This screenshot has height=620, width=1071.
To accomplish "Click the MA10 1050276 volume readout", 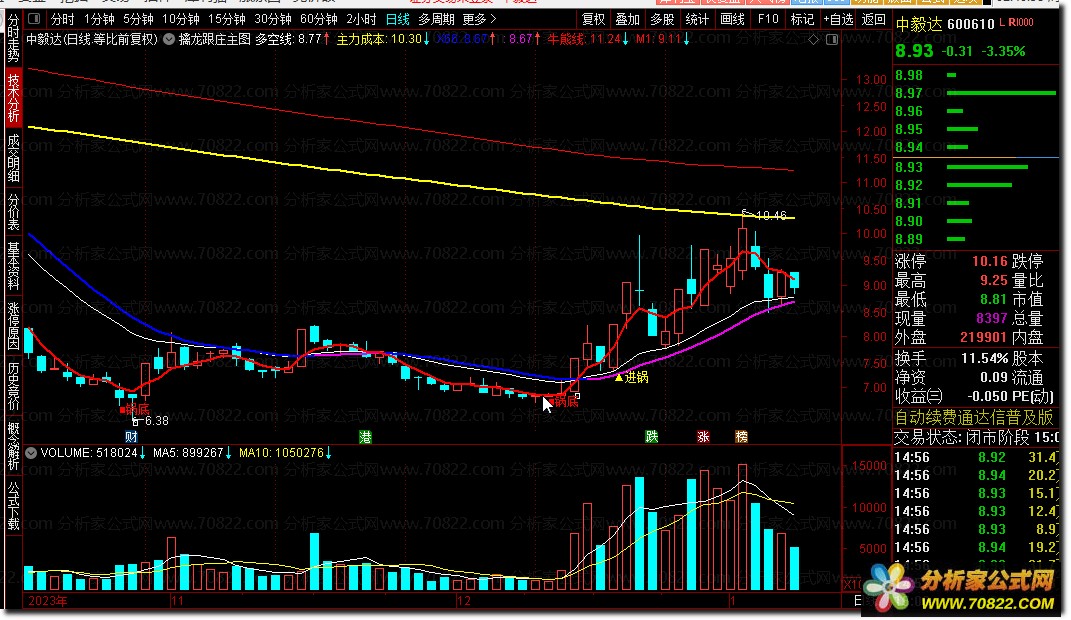I will point(286,453).
